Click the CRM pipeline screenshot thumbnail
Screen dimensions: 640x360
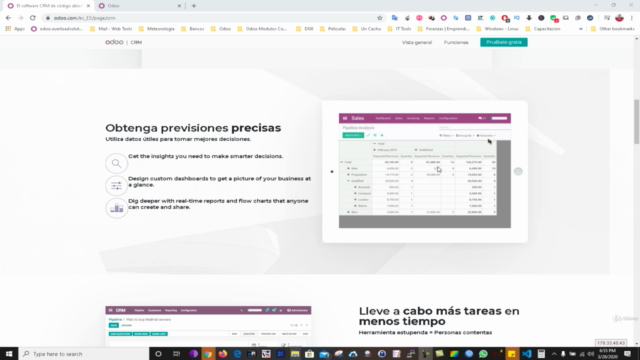pos(208,327)
